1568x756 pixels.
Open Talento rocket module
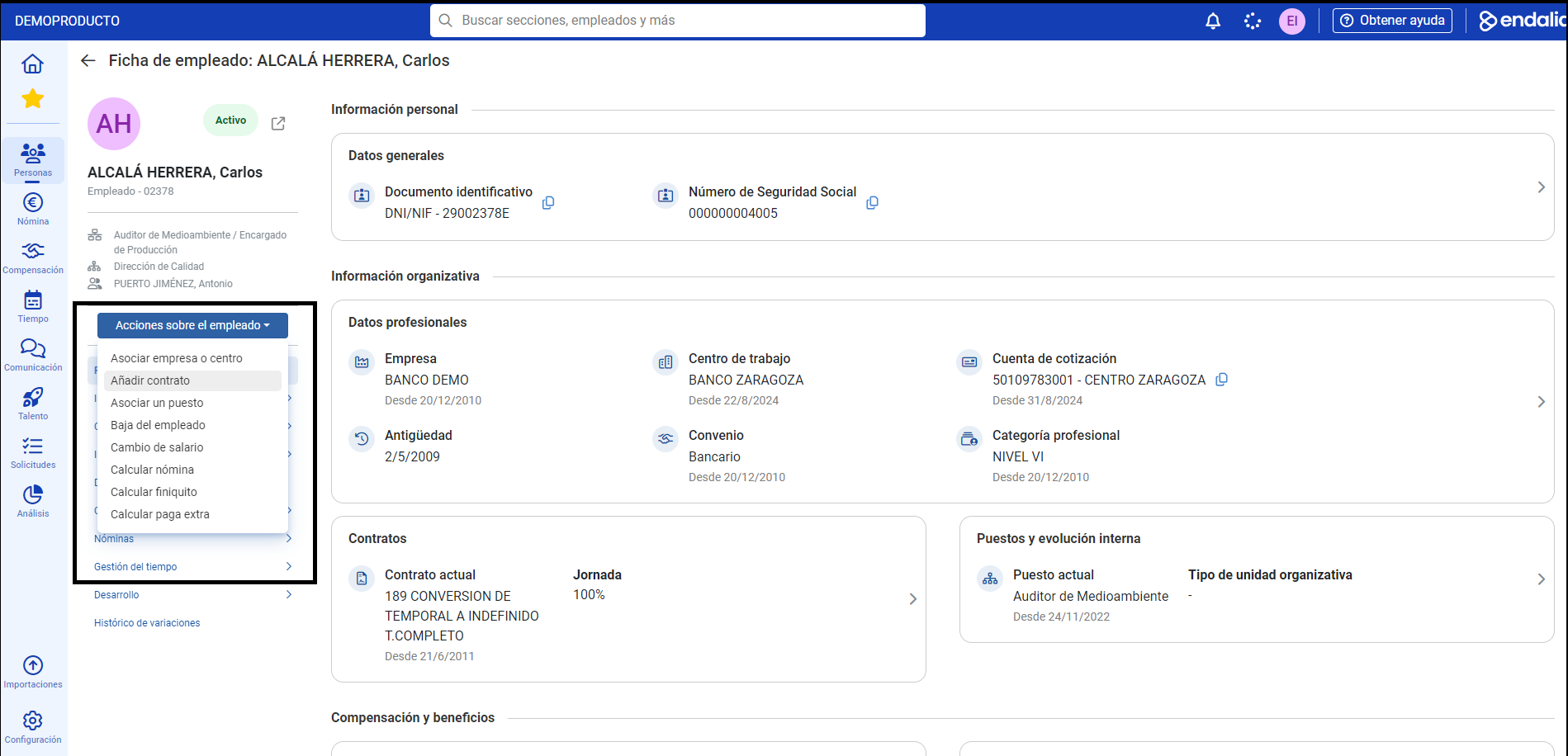tap(33, 404)
